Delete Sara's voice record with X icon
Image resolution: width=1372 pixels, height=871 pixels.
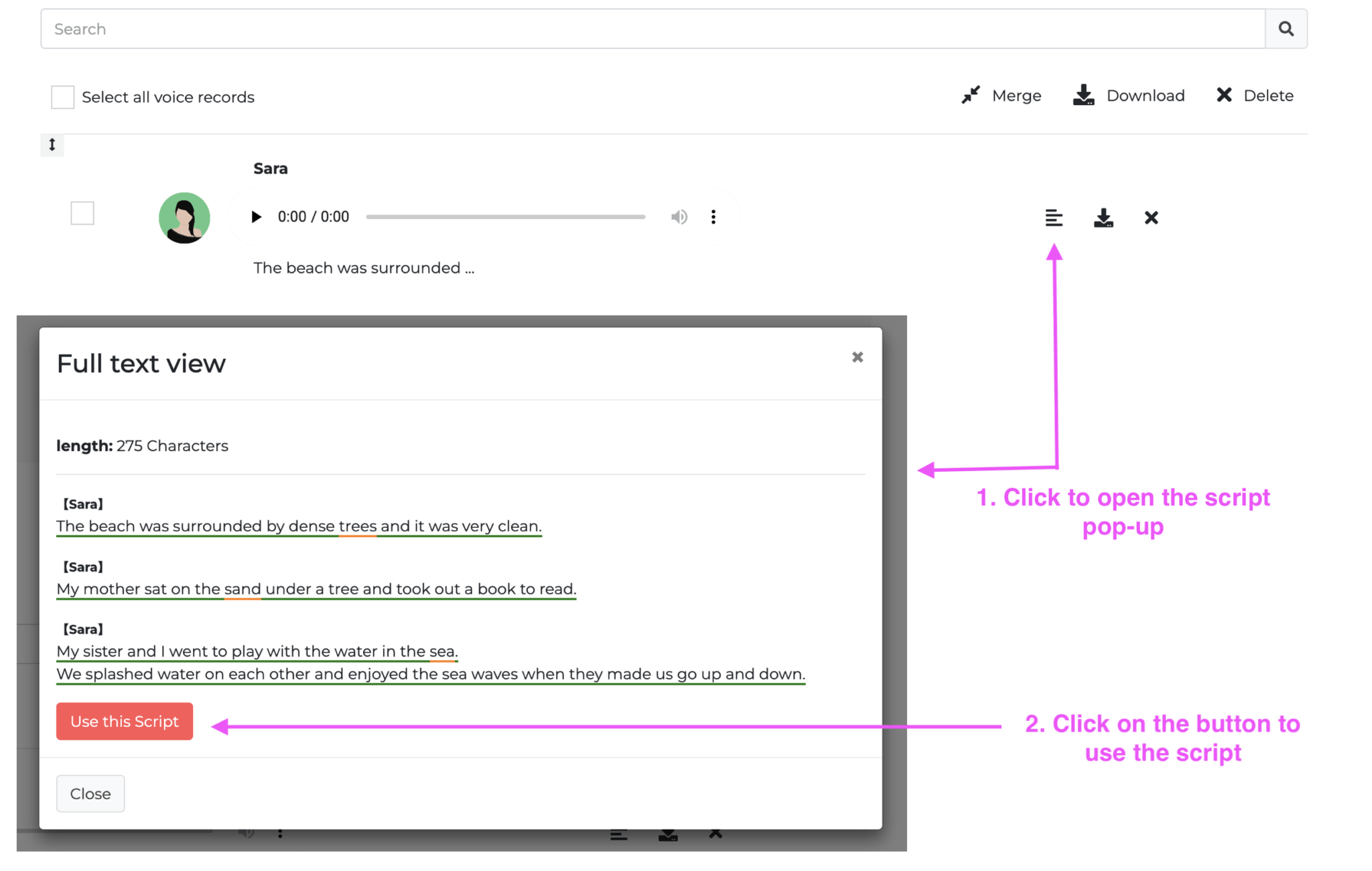click(x=1152, y=218)
